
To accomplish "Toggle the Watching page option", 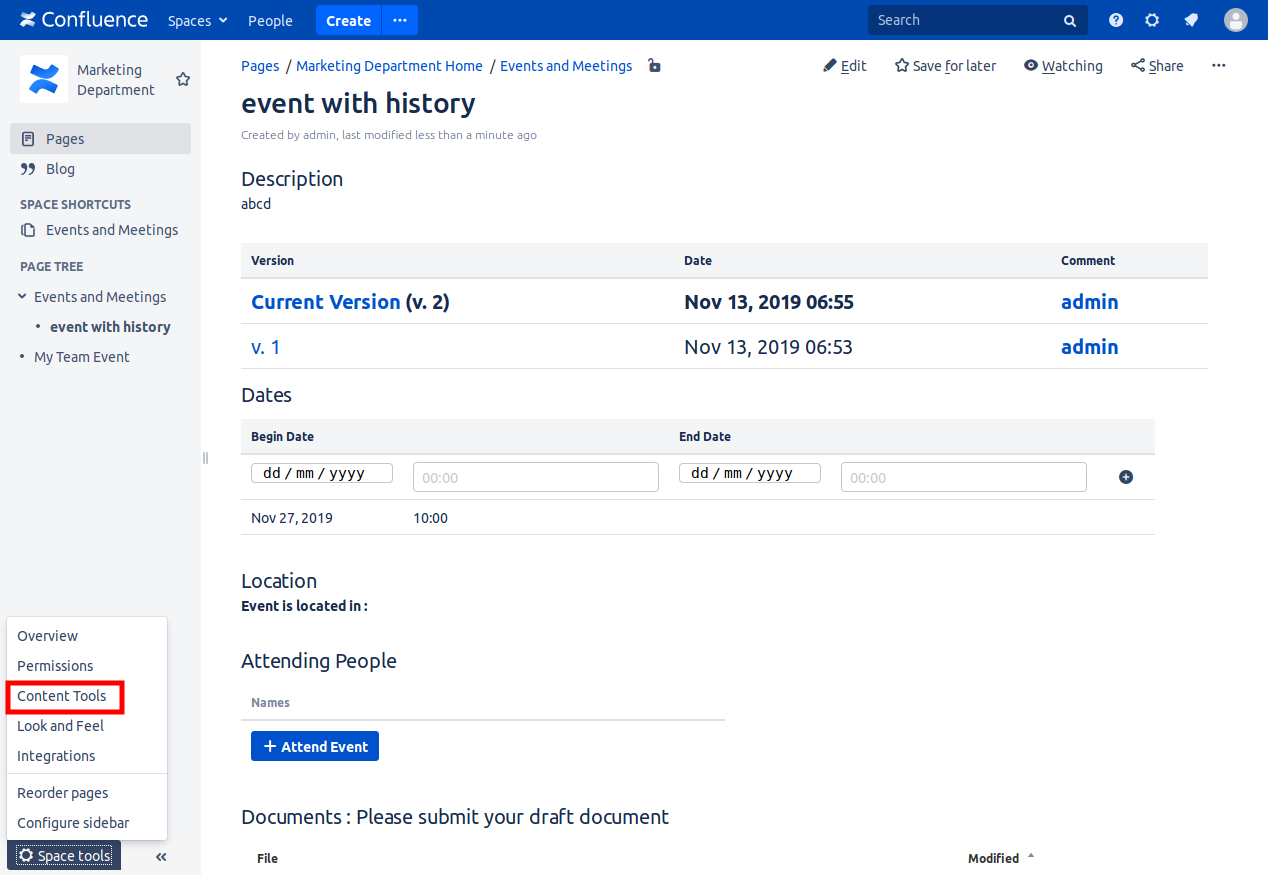I will point(1063,66).
